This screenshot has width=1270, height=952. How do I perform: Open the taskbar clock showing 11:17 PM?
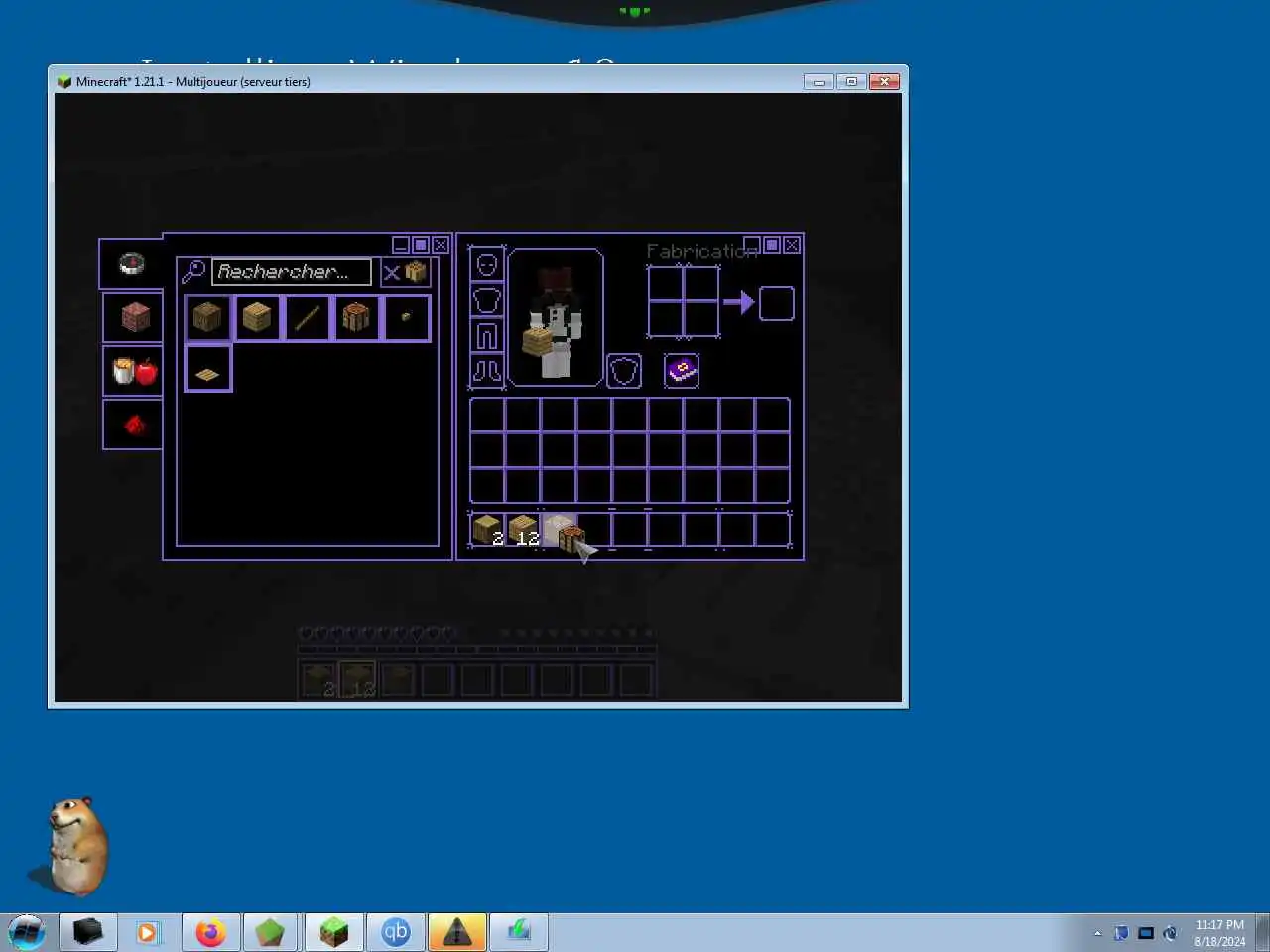coord(1219,933)
